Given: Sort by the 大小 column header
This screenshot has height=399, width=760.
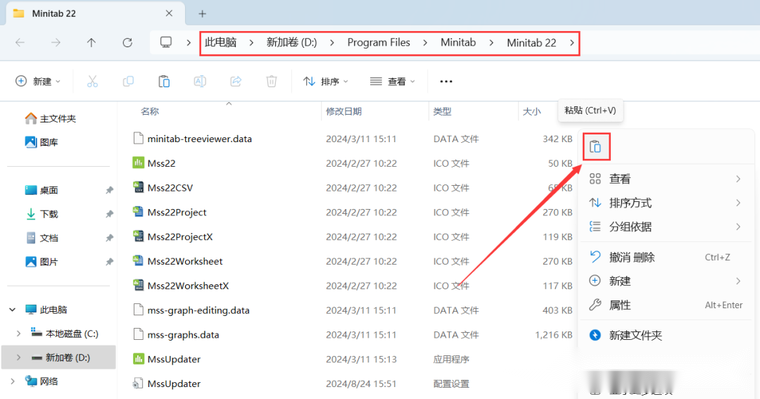Looking at the screenshot, I should click(531, 112).
